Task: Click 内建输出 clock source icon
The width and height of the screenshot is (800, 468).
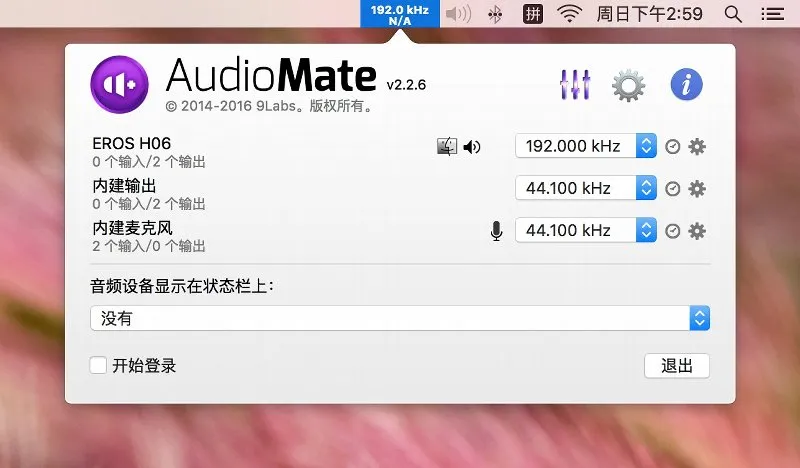Action: point(672,189)
